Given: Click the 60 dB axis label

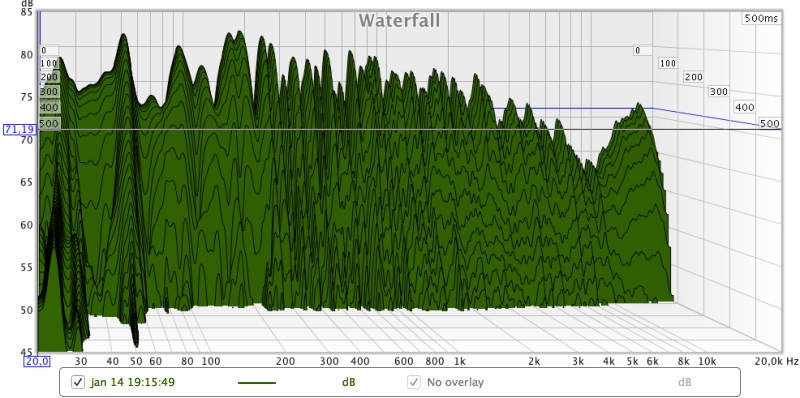Looking at the screenshot, I should (x=27, y=225).
